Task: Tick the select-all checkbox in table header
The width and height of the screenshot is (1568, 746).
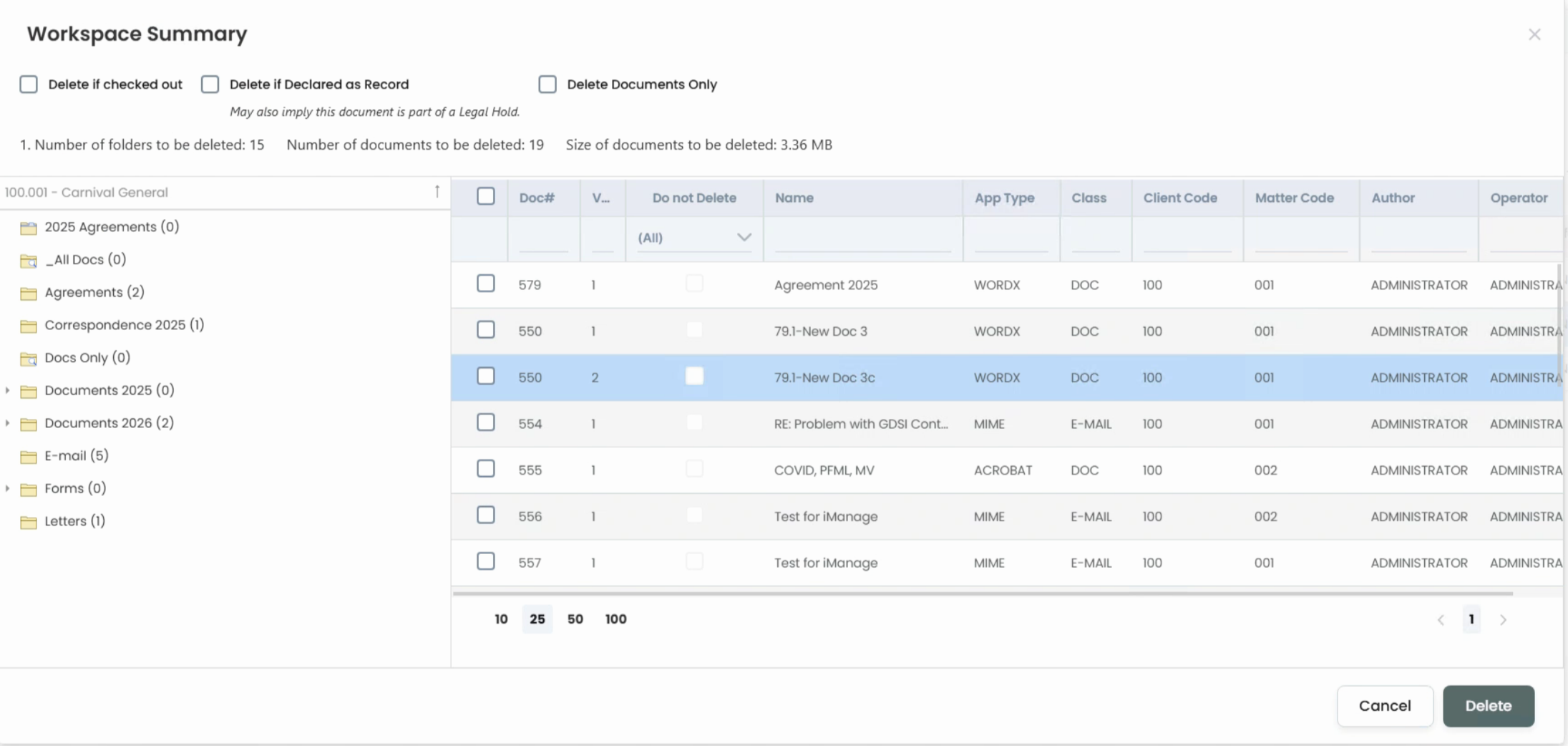Action: tap(486, 196)
